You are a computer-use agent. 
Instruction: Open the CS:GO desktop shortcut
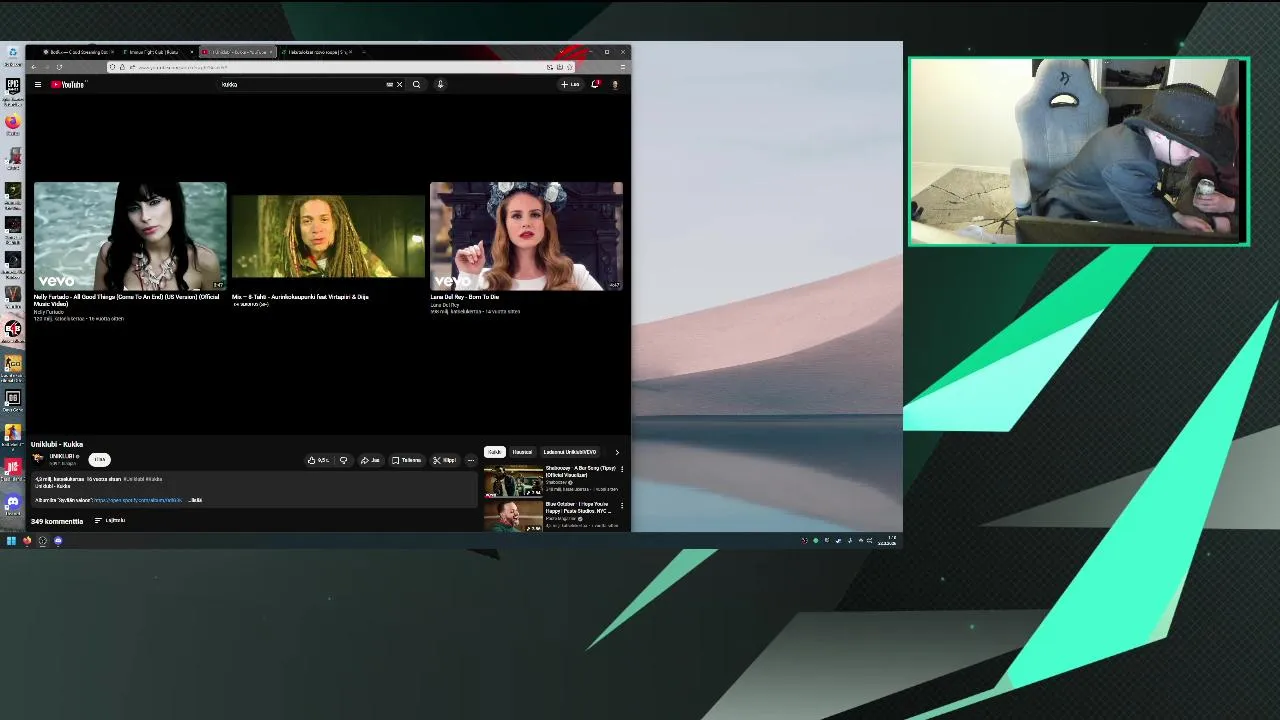pyautogui.click(x=12, y=365)
